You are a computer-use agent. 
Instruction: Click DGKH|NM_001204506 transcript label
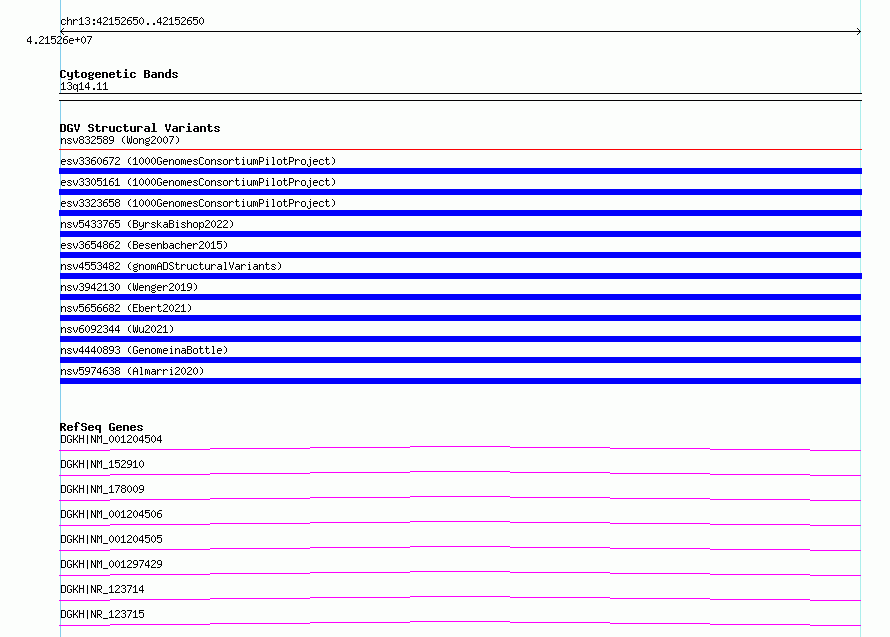111,514
